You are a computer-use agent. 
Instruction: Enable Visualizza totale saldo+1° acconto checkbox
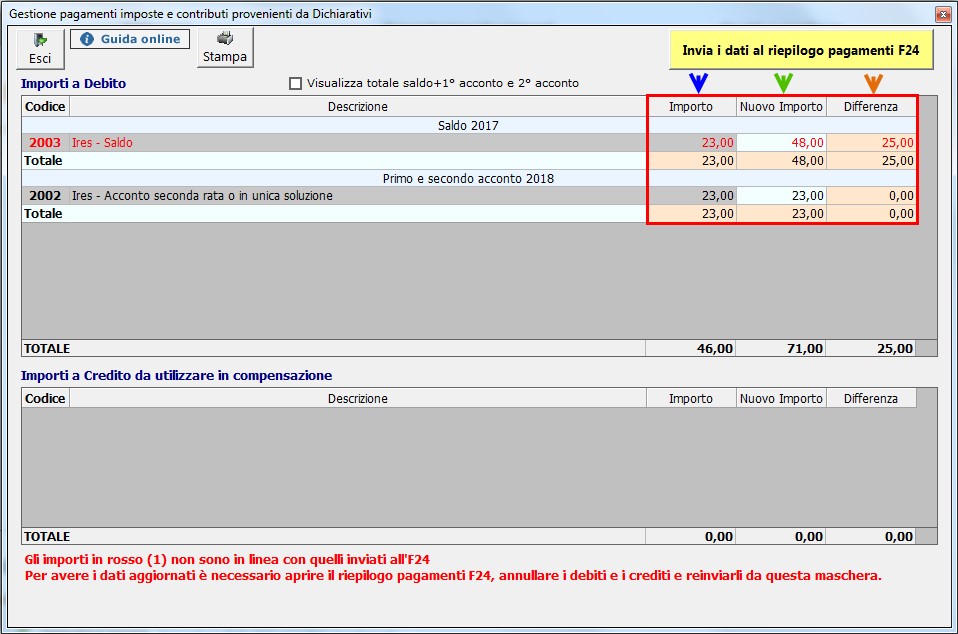[x=296, y=83]
